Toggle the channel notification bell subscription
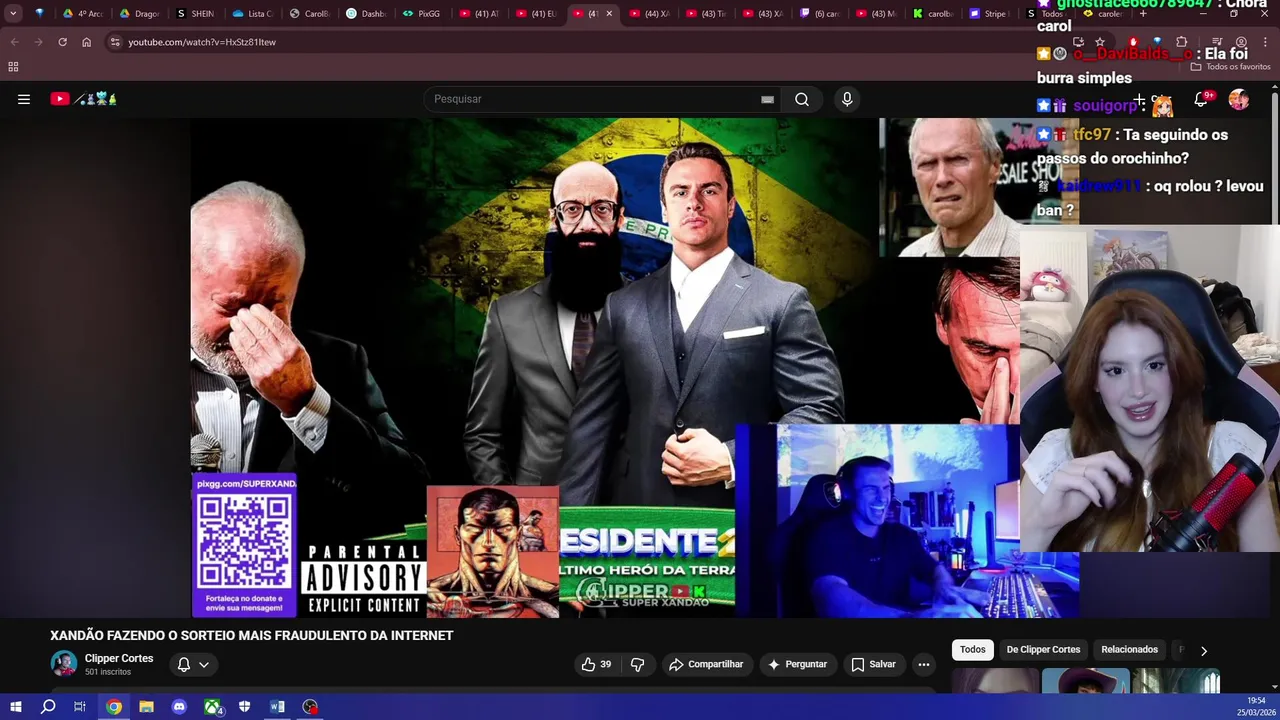Viewport: 1280px width, 720px height. 184,664
